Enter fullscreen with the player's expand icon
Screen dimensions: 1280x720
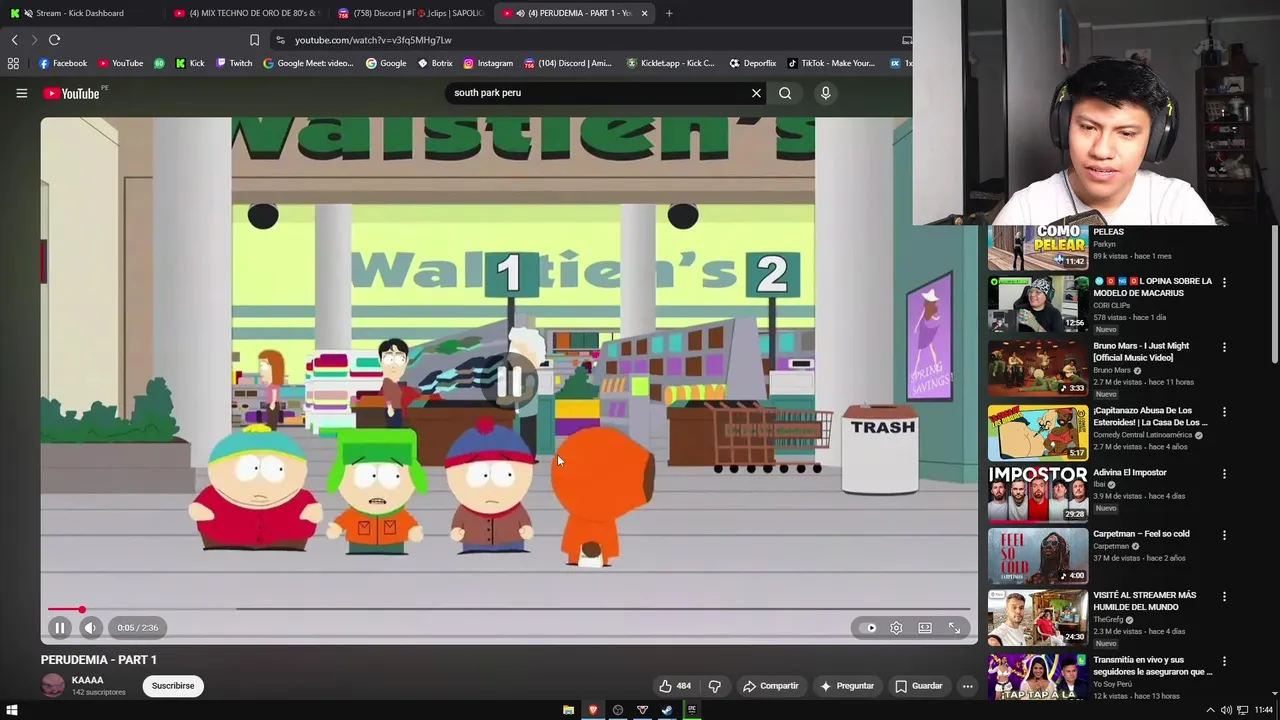[954, 628]
